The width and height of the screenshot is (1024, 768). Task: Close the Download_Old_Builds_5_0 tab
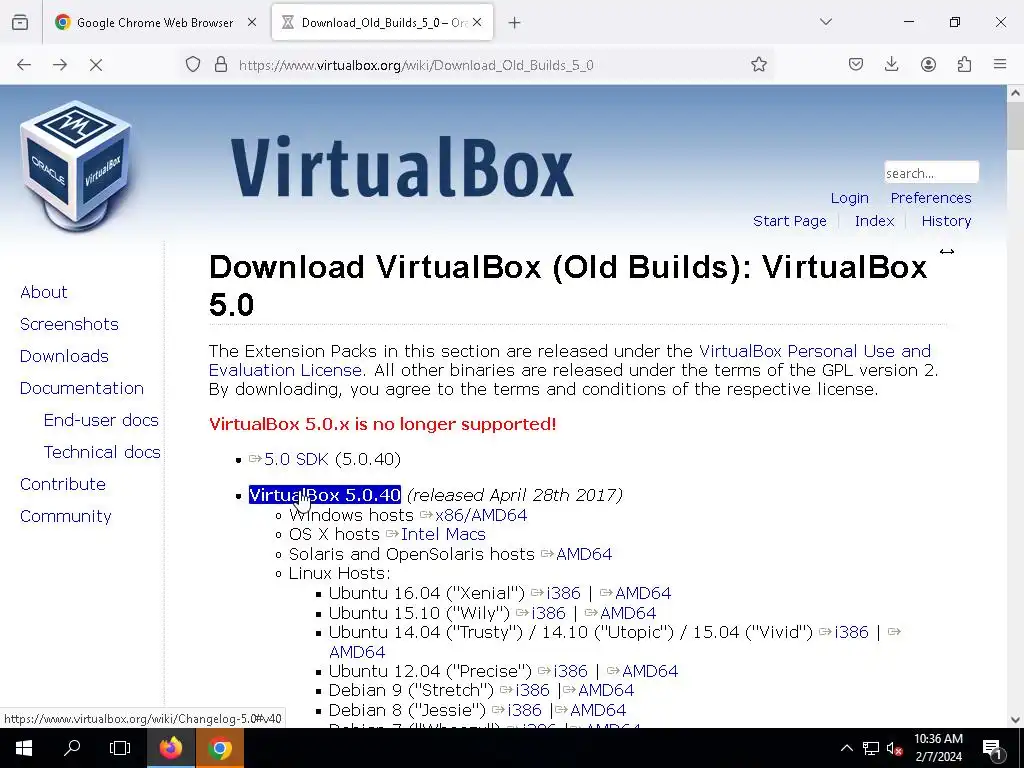(477, 22)
